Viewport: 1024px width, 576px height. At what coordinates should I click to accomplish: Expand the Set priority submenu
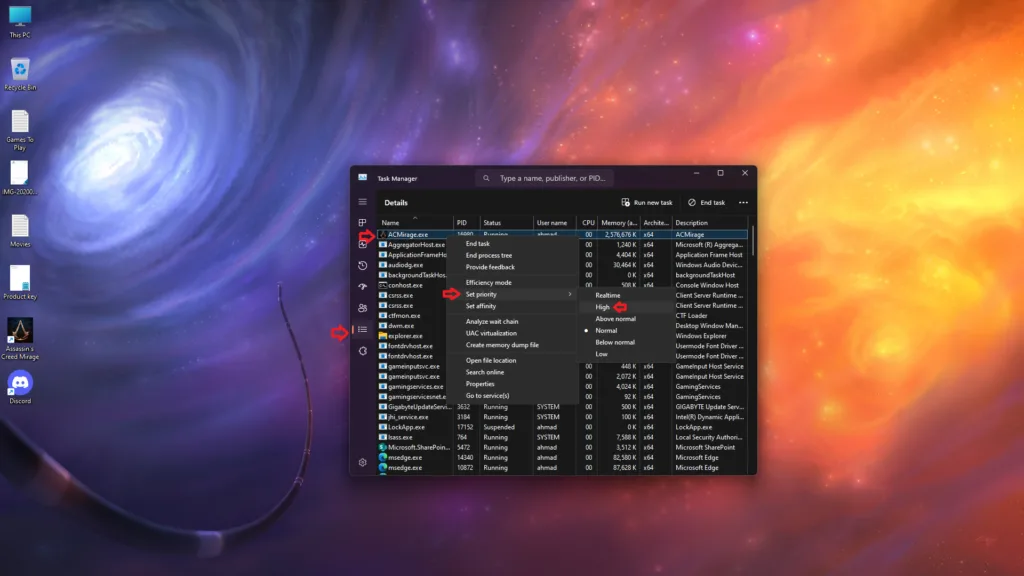513,295
